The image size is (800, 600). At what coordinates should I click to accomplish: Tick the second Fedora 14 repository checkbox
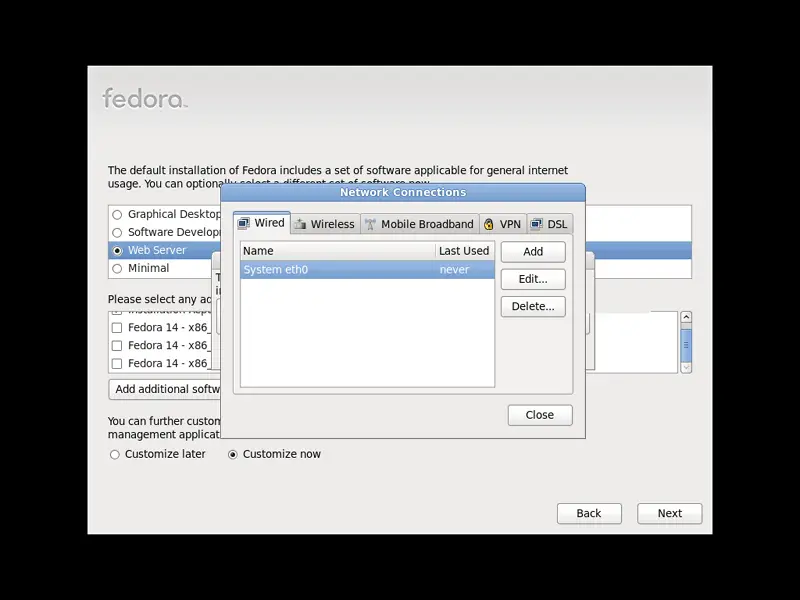point(117,345)
